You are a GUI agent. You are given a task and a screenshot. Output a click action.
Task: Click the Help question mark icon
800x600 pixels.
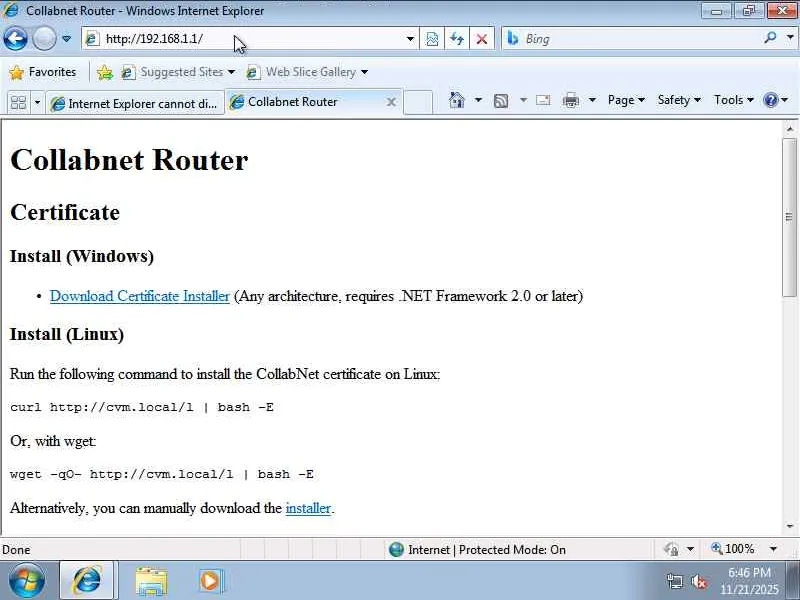click(770, 100)
